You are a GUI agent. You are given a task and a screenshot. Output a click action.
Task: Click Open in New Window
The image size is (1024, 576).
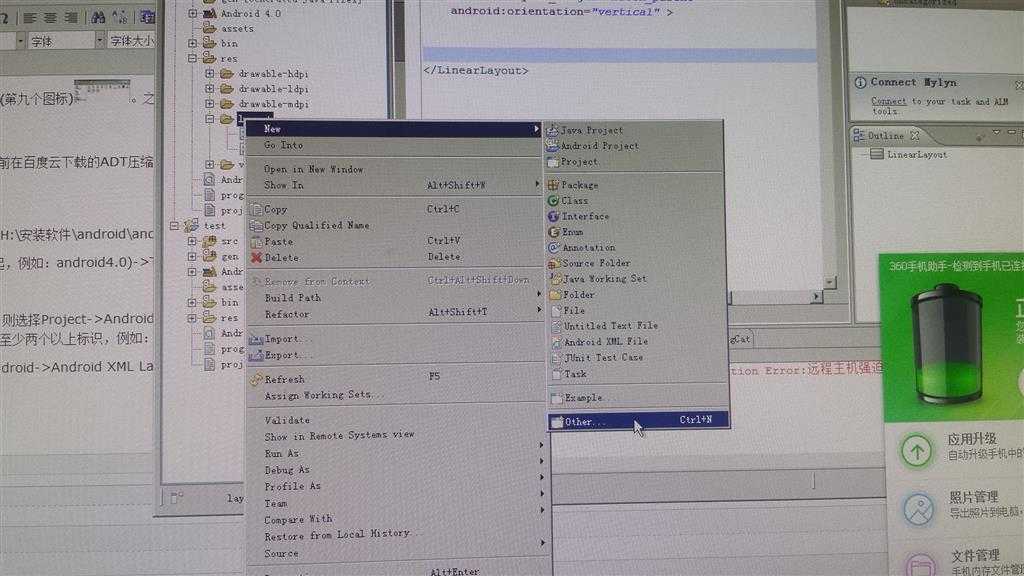pos(395,169)
